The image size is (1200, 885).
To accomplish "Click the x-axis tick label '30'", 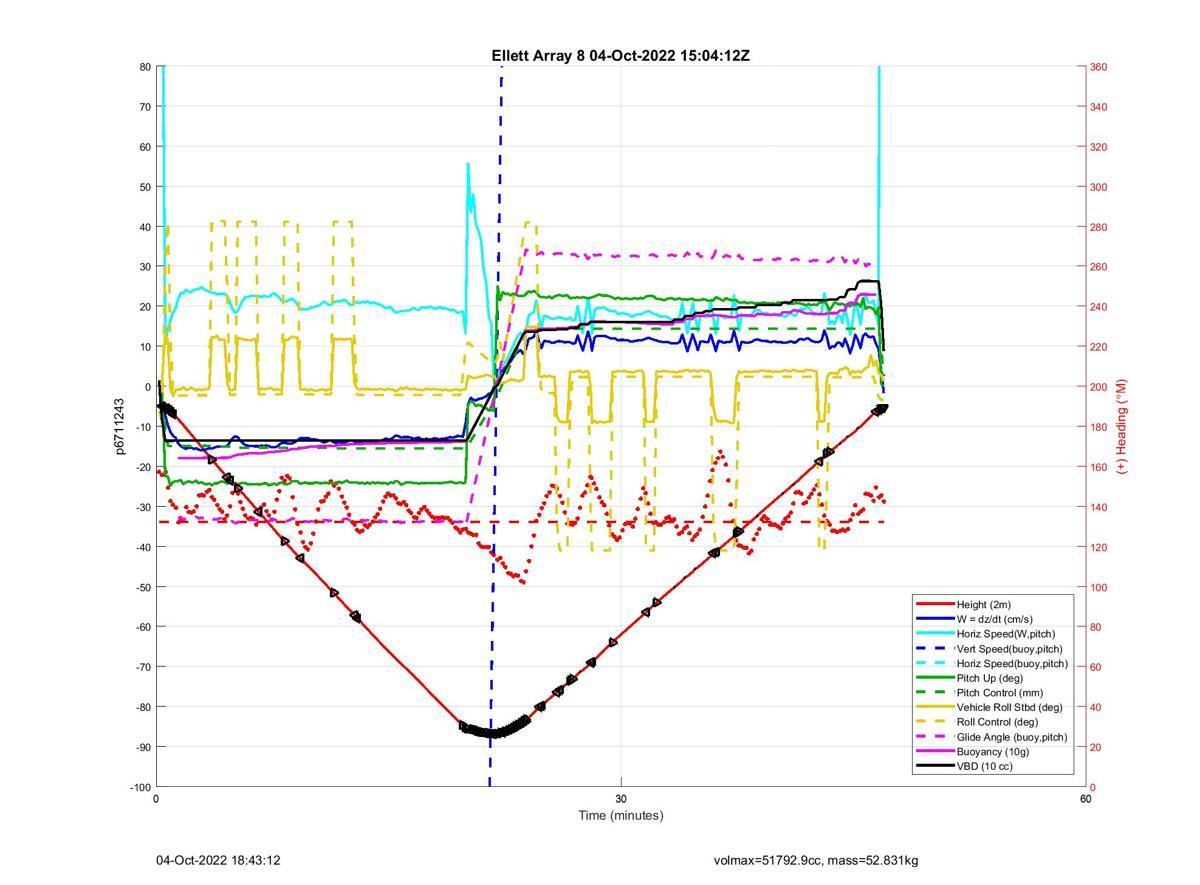I will (621, 798).
